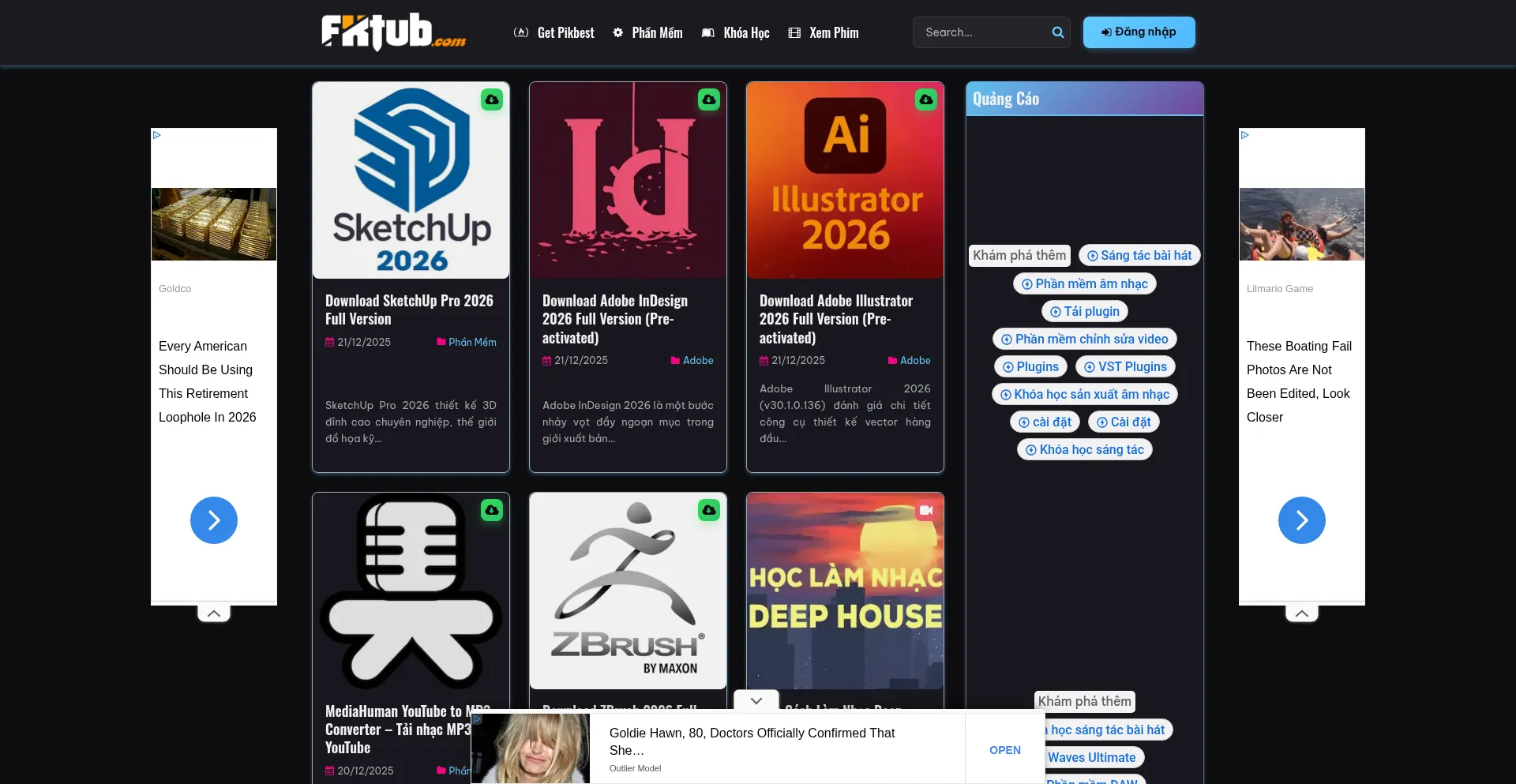The height and width of the screenshot is (784, 1516).
Task: Collapse the Lilmario Game ad with up chevron
Action: pyautogui.click(x=1301, y=613)
